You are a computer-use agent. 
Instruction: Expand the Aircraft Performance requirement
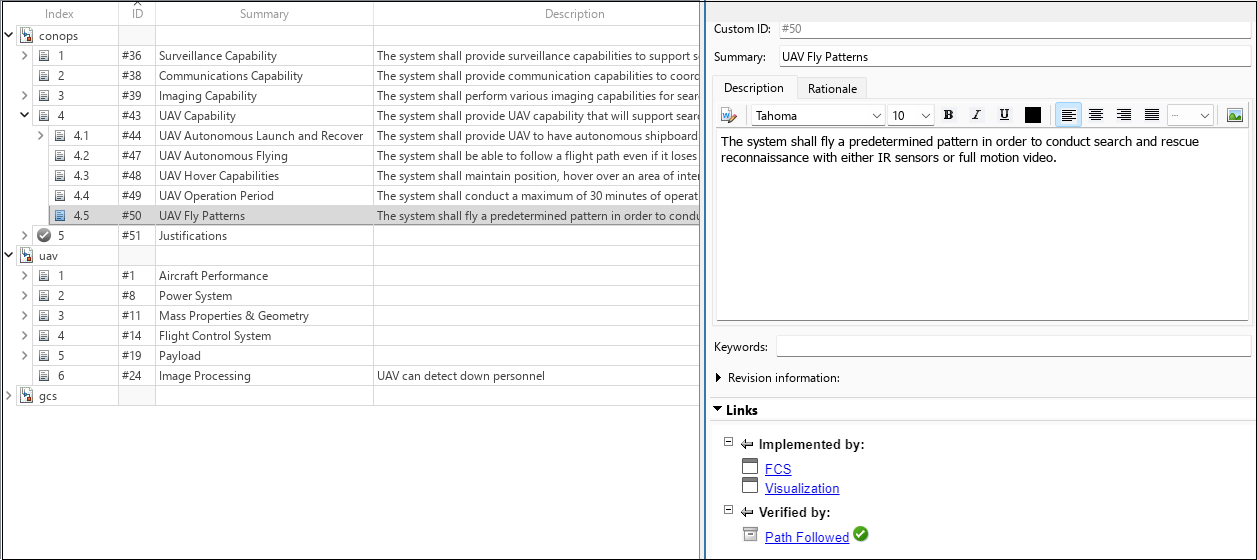(x=25, y=276)
